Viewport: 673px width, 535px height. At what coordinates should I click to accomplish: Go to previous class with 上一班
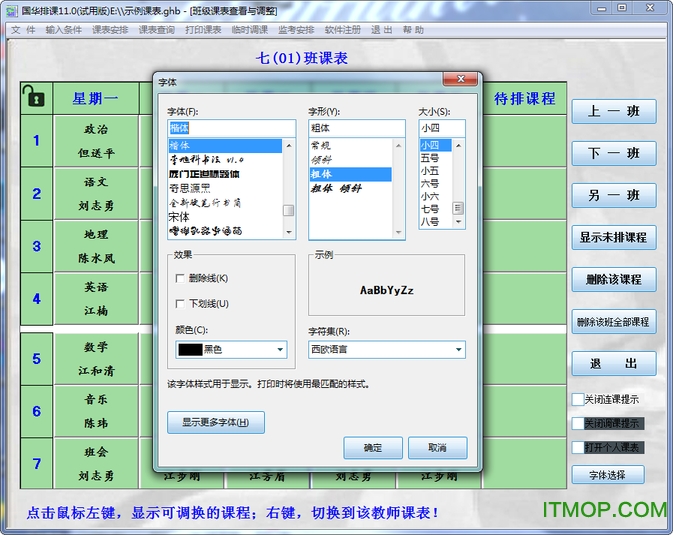click(614, 112)
